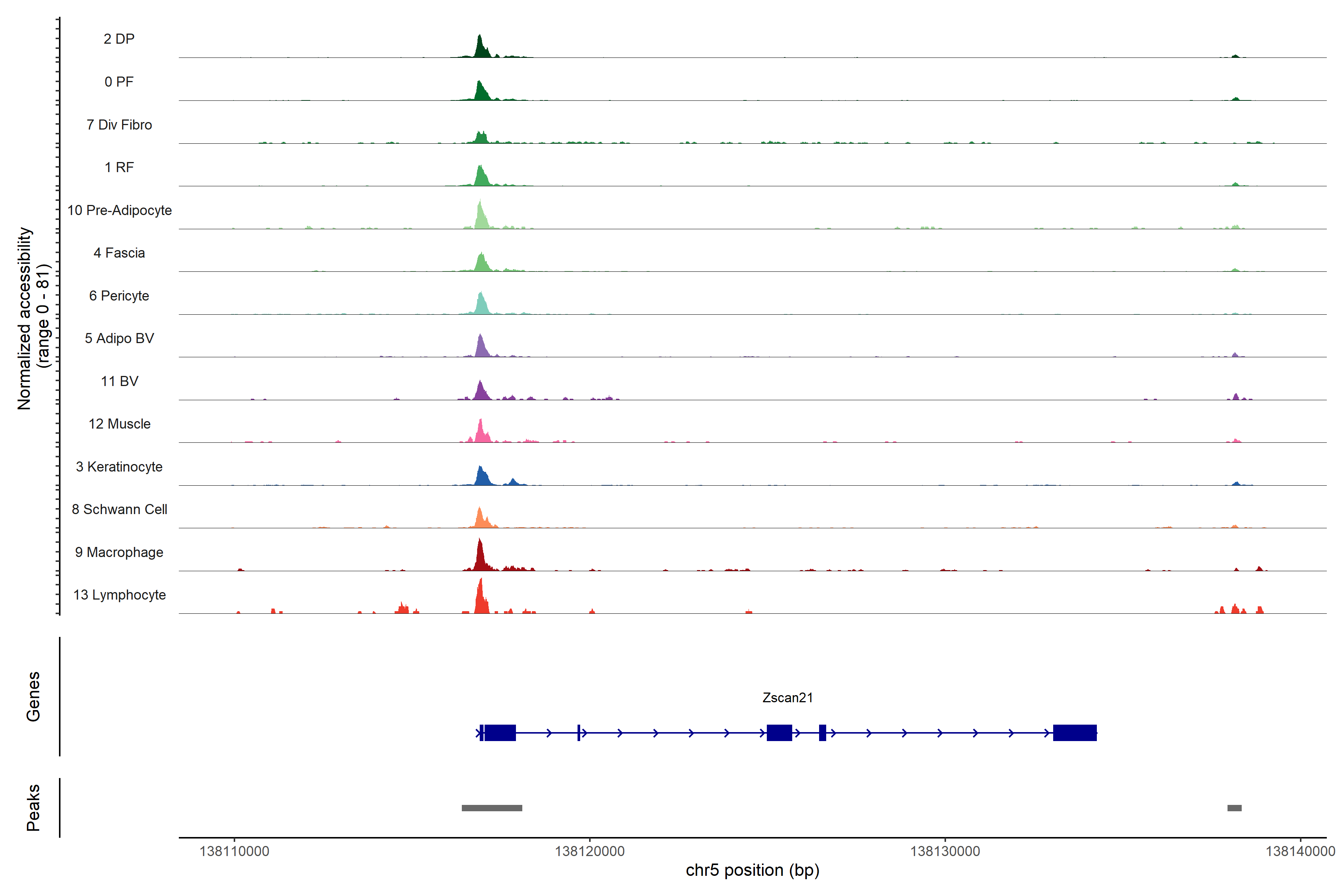Click the 0 PF track label

click(x=119, y=82)
